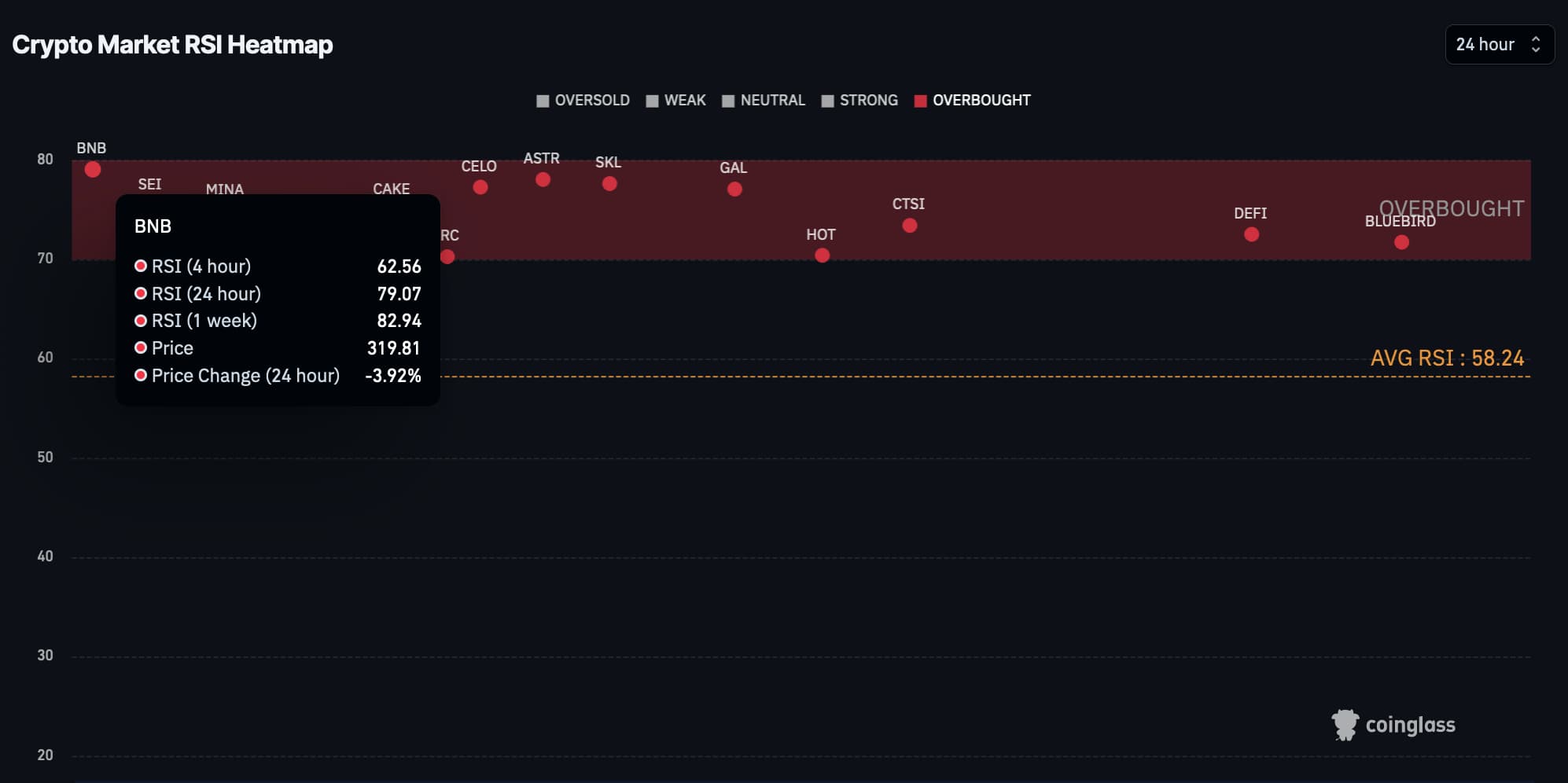Click the timeframe selector up-down arrows
The width and height of the screenshot is (1568, 783).
click(1535, 45)
